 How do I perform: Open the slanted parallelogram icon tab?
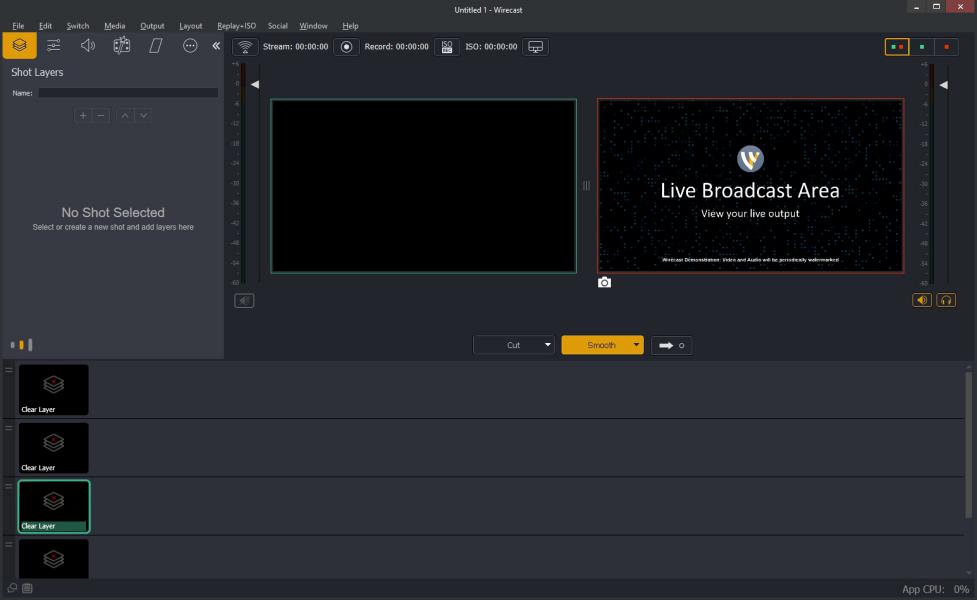click(x=156, y=45)
